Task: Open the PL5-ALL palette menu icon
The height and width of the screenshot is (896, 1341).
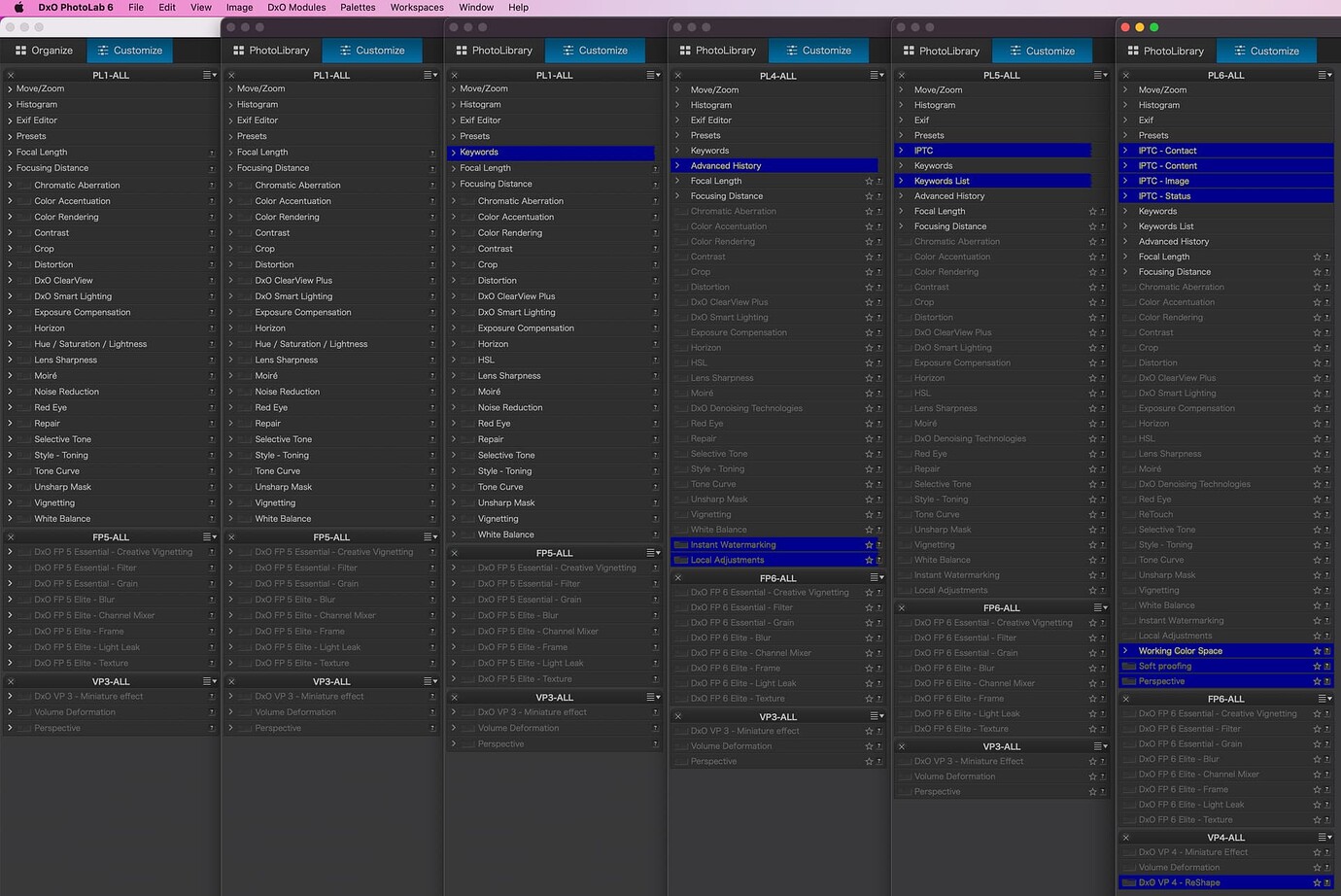Action: coord(1100,75)
